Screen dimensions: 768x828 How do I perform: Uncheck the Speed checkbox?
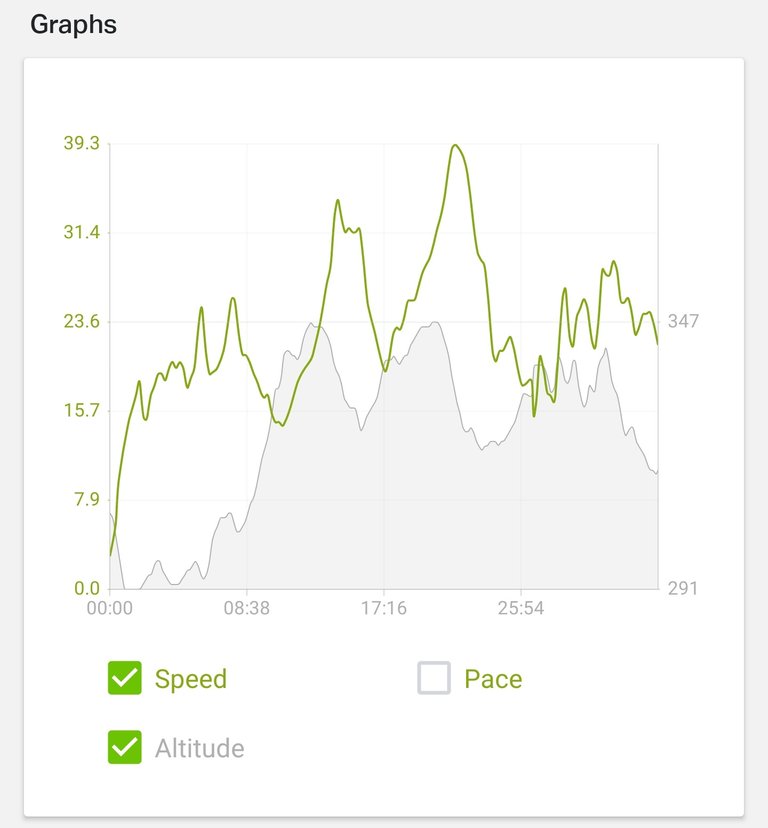pyautogui.click(x=125, y=678)
